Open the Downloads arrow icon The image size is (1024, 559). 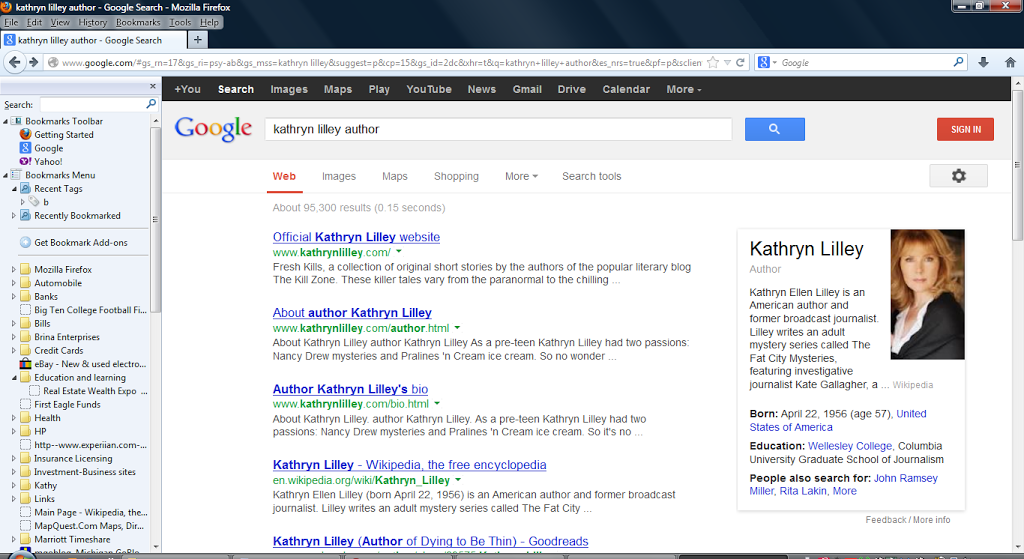click(x=984, y=63)
